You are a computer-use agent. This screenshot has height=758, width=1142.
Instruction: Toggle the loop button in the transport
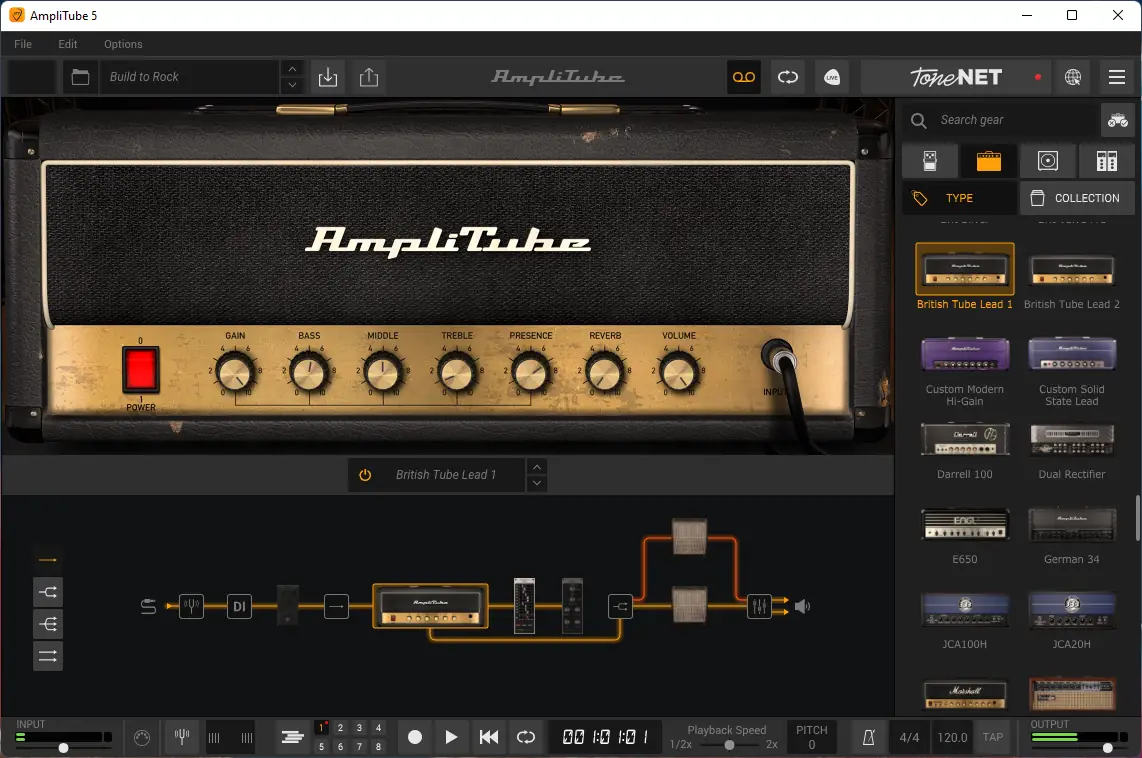(526, 738)
